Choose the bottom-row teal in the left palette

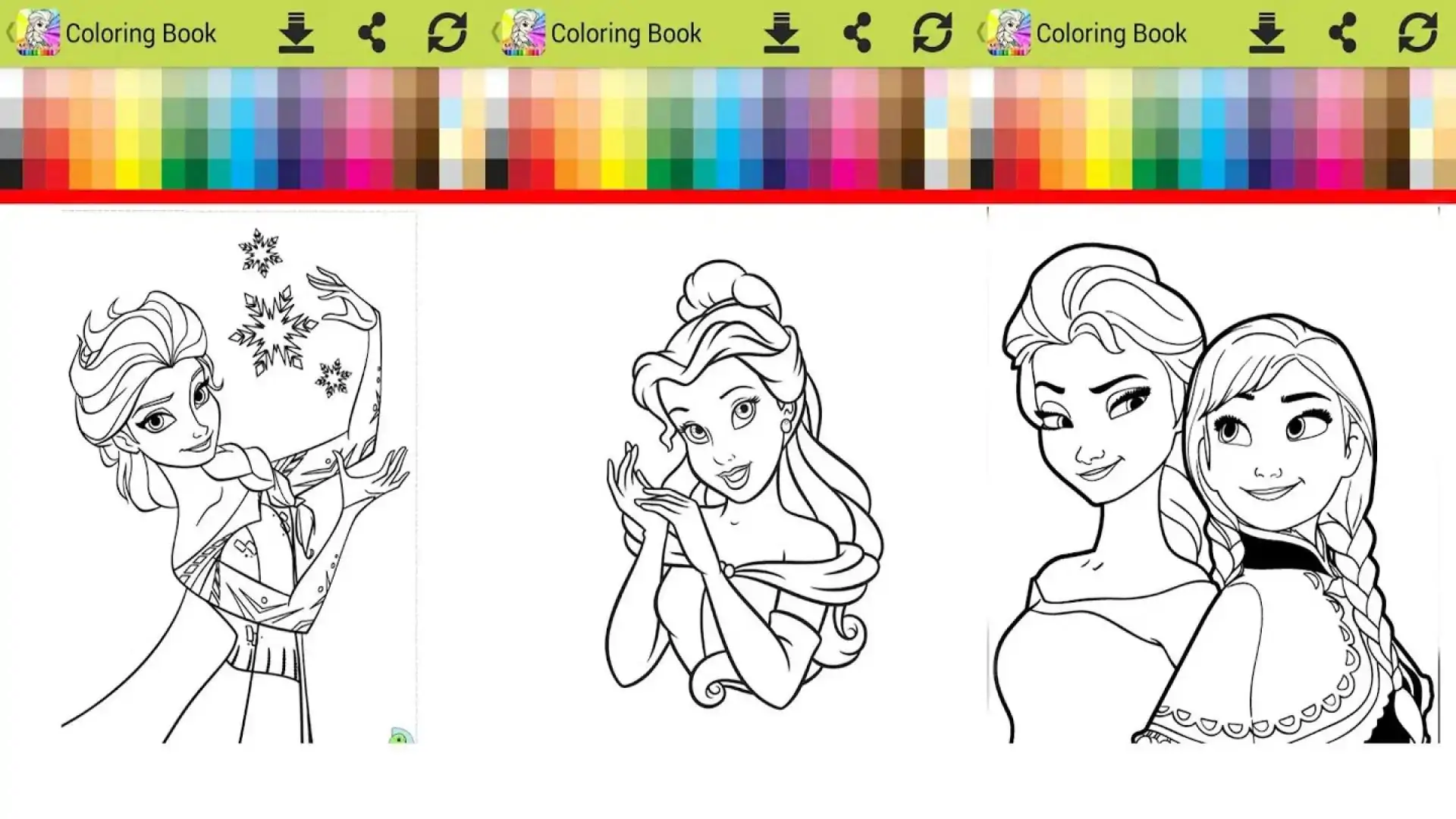(x=219, y=174)
